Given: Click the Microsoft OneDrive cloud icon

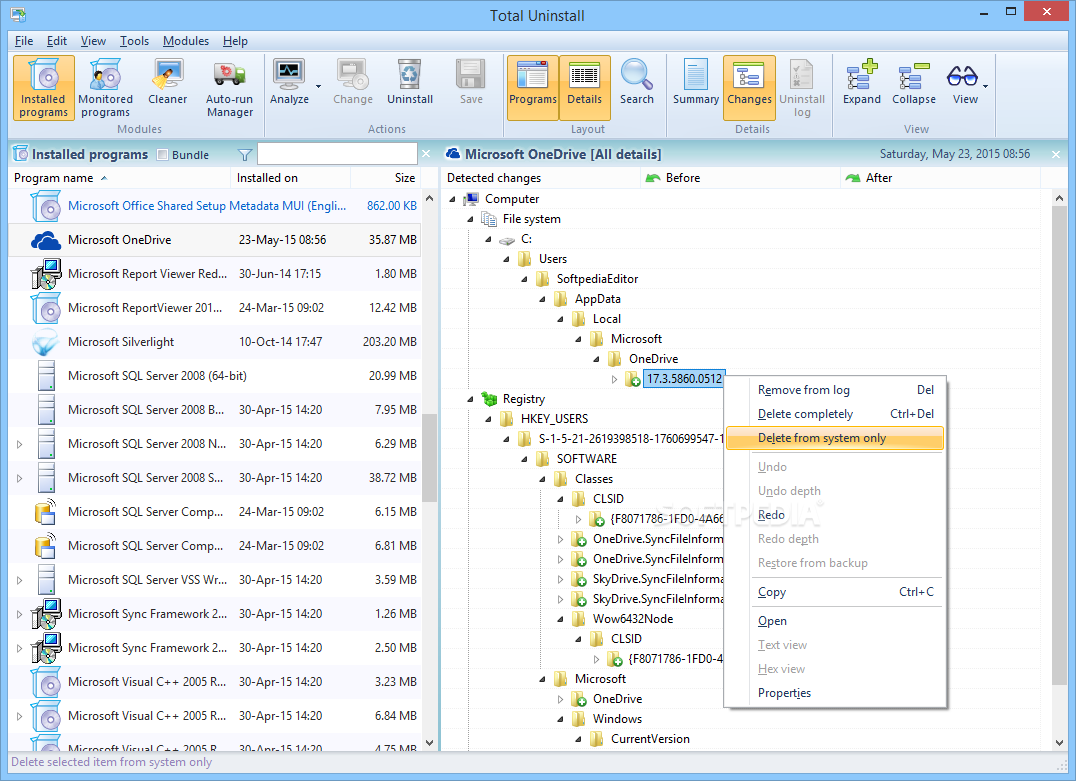Looking at the screenshot, I should (46, 240).
